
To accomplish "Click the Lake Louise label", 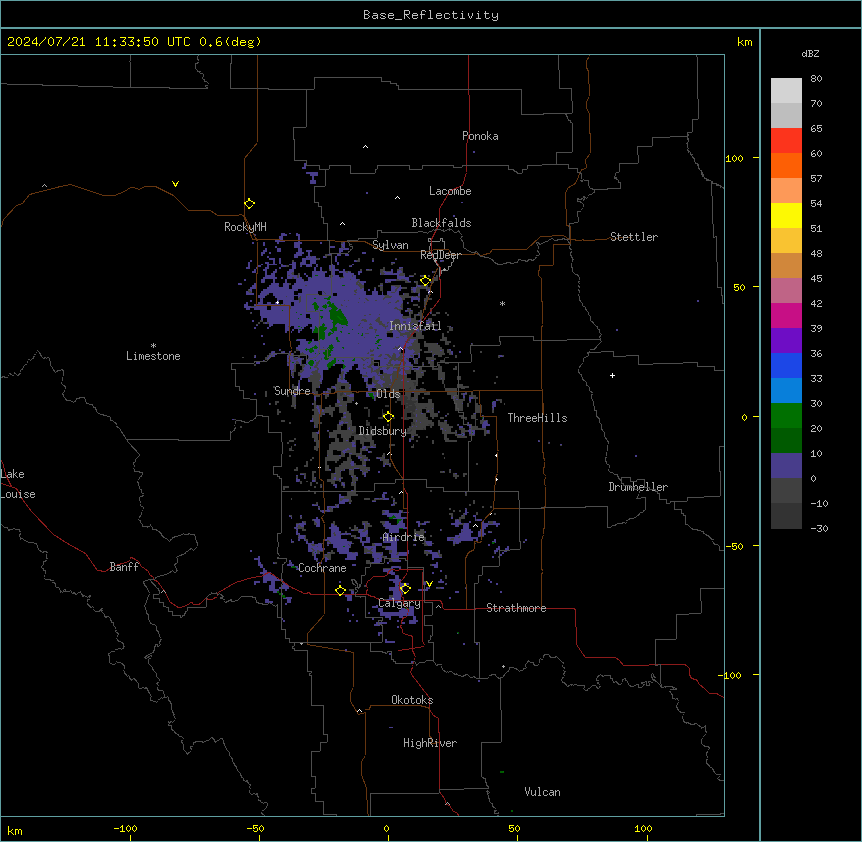I will pos(18,484).
